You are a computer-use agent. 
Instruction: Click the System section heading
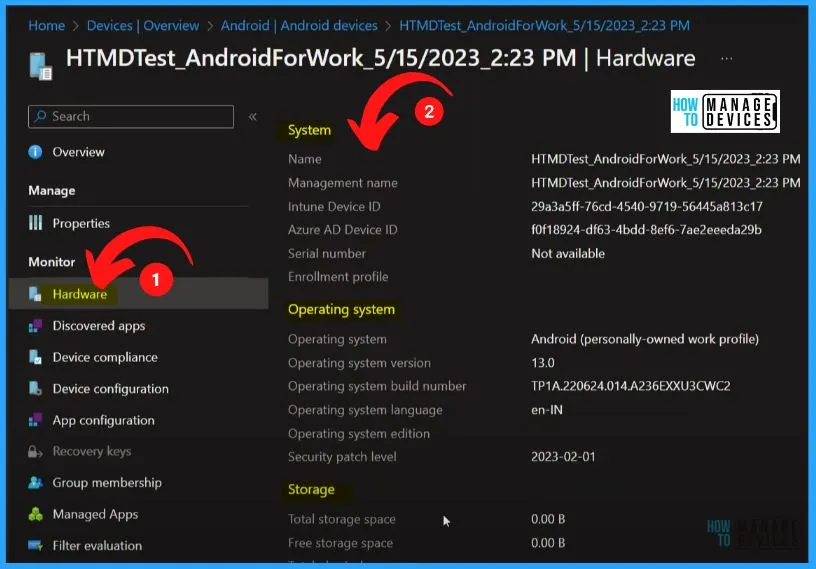coord(309,130)
